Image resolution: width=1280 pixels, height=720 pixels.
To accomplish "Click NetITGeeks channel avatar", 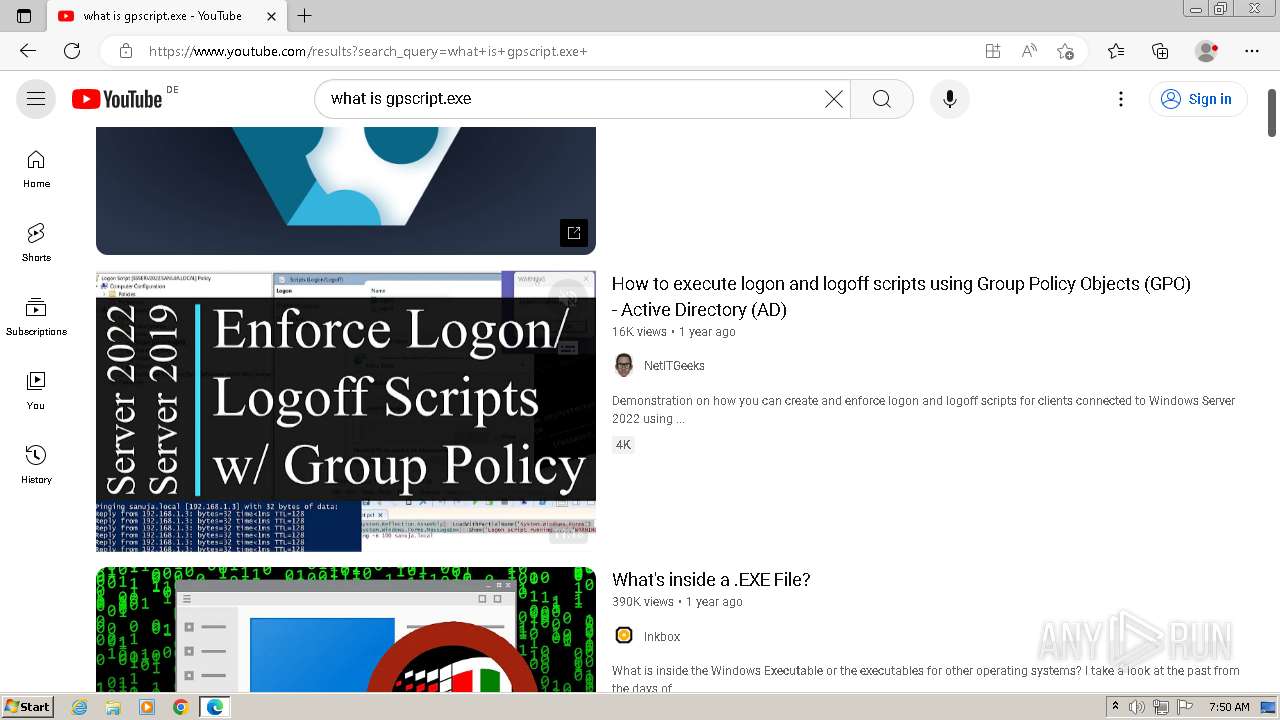I will pyautogui.click(x=624, y=365).
